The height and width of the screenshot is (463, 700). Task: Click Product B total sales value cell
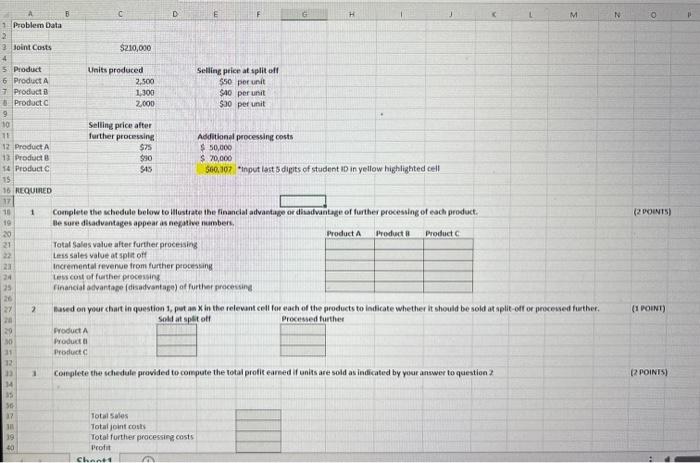399,244
